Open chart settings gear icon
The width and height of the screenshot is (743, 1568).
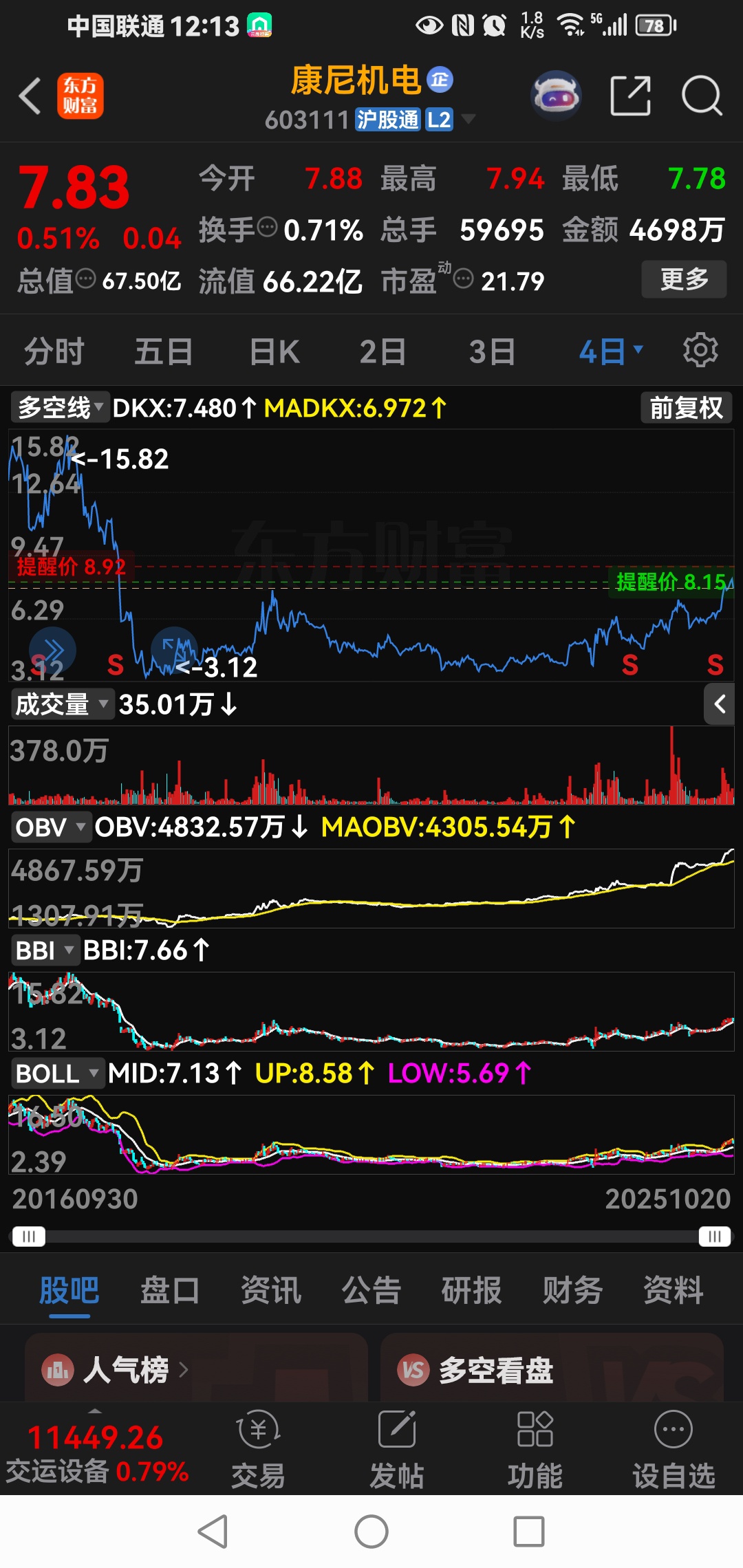pos(700,350)
